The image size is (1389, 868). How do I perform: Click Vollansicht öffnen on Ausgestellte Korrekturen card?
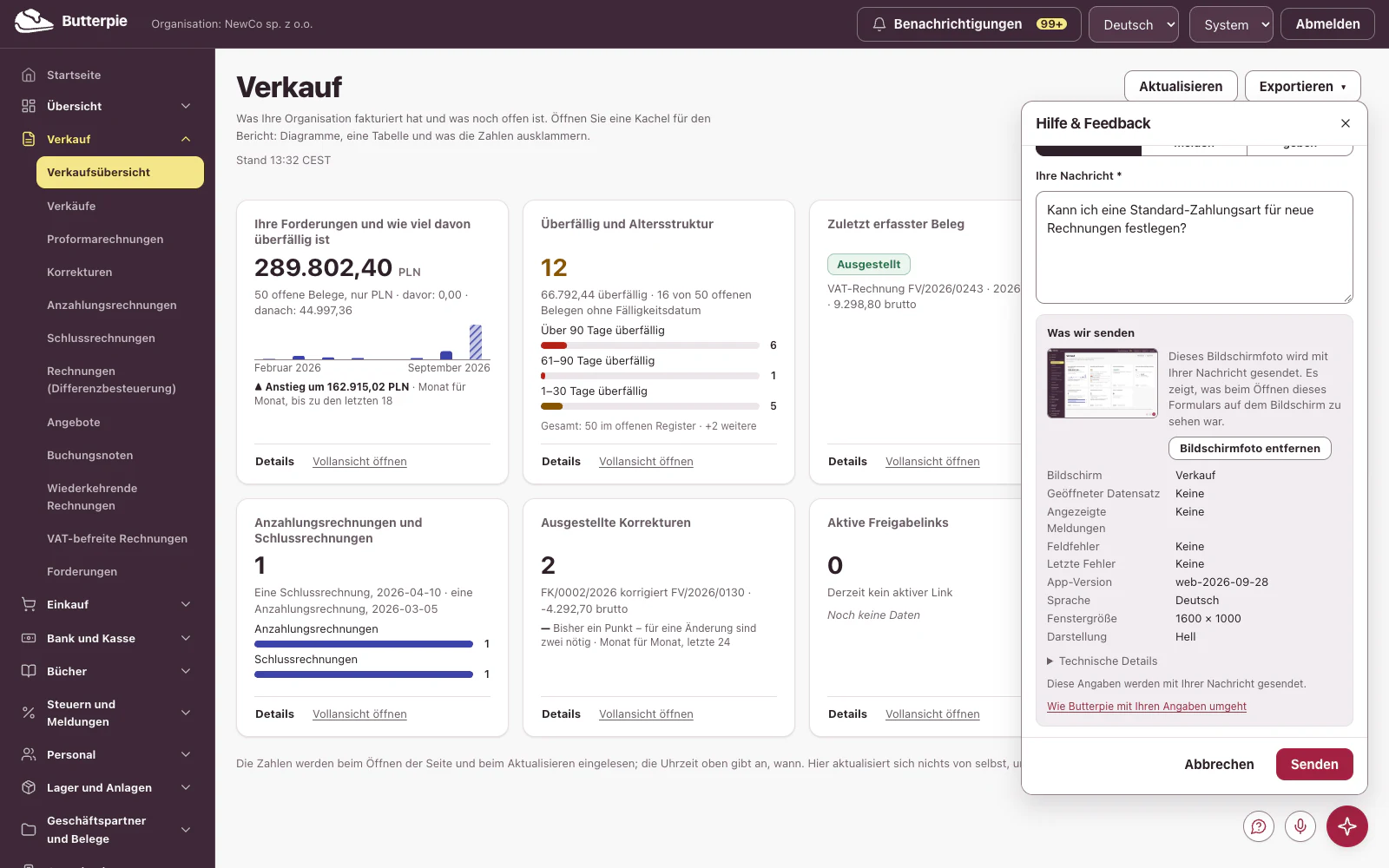coord(646,714)
